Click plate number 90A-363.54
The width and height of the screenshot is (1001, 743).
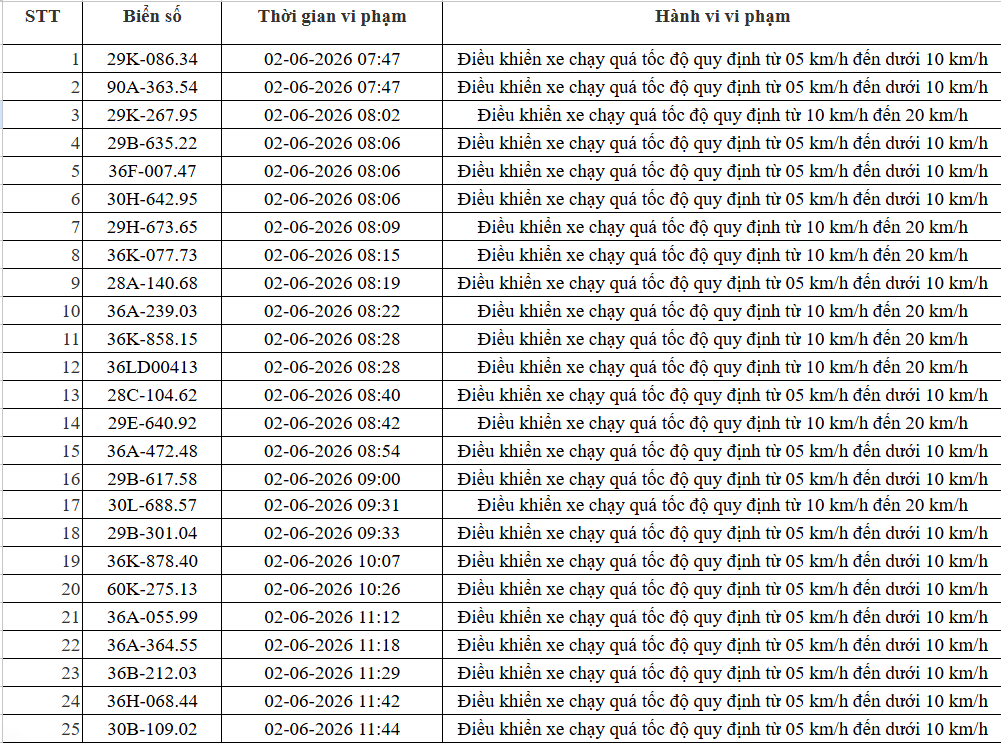[152, 87]
